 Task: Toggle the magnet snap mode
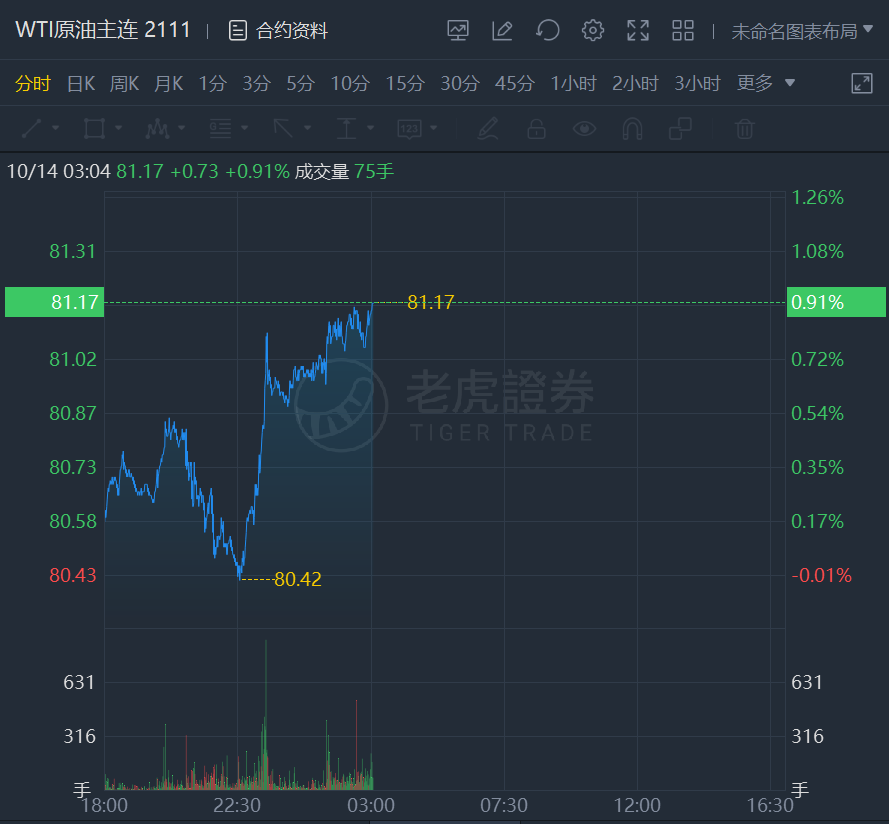pyautogui.click(x=632, y=129)
